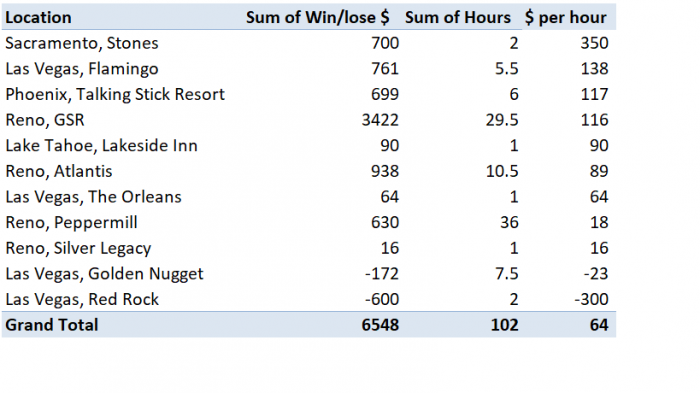
Task: Click the $ per hour header
Action: tap(566, 17)
